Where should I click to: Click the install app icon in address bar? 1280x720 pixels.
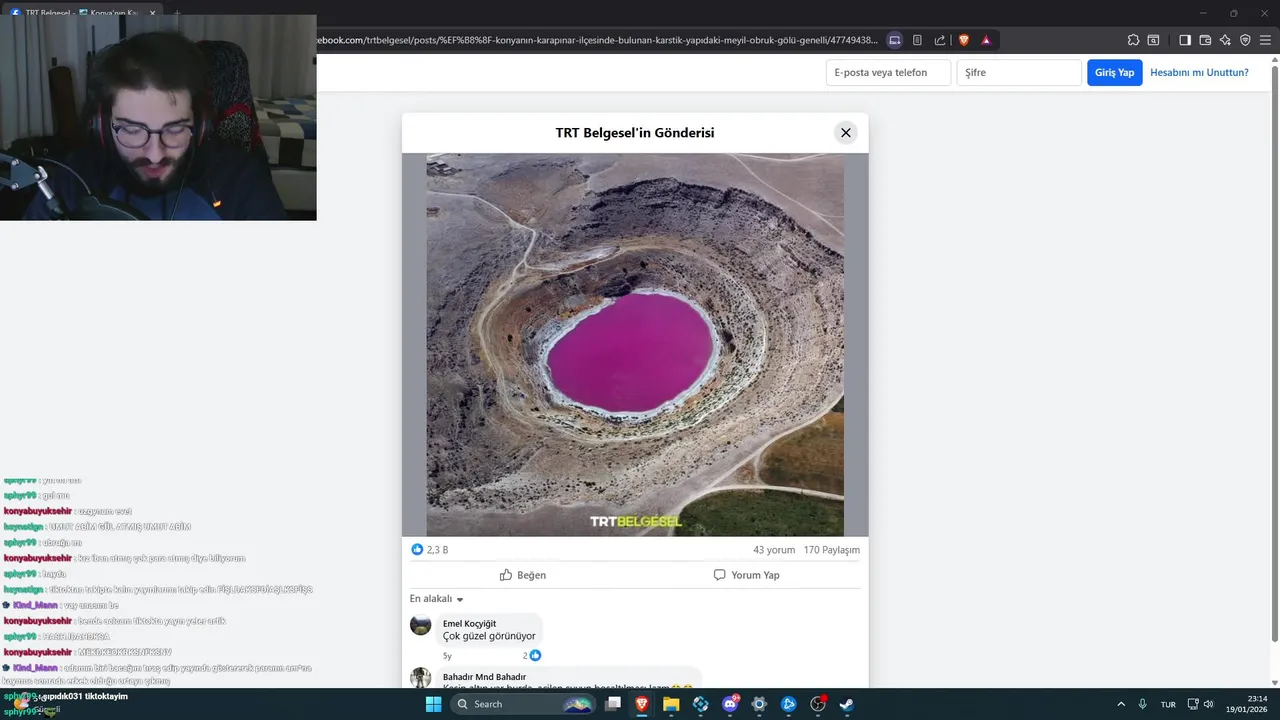pyautogui.click(x=895, y=40)
